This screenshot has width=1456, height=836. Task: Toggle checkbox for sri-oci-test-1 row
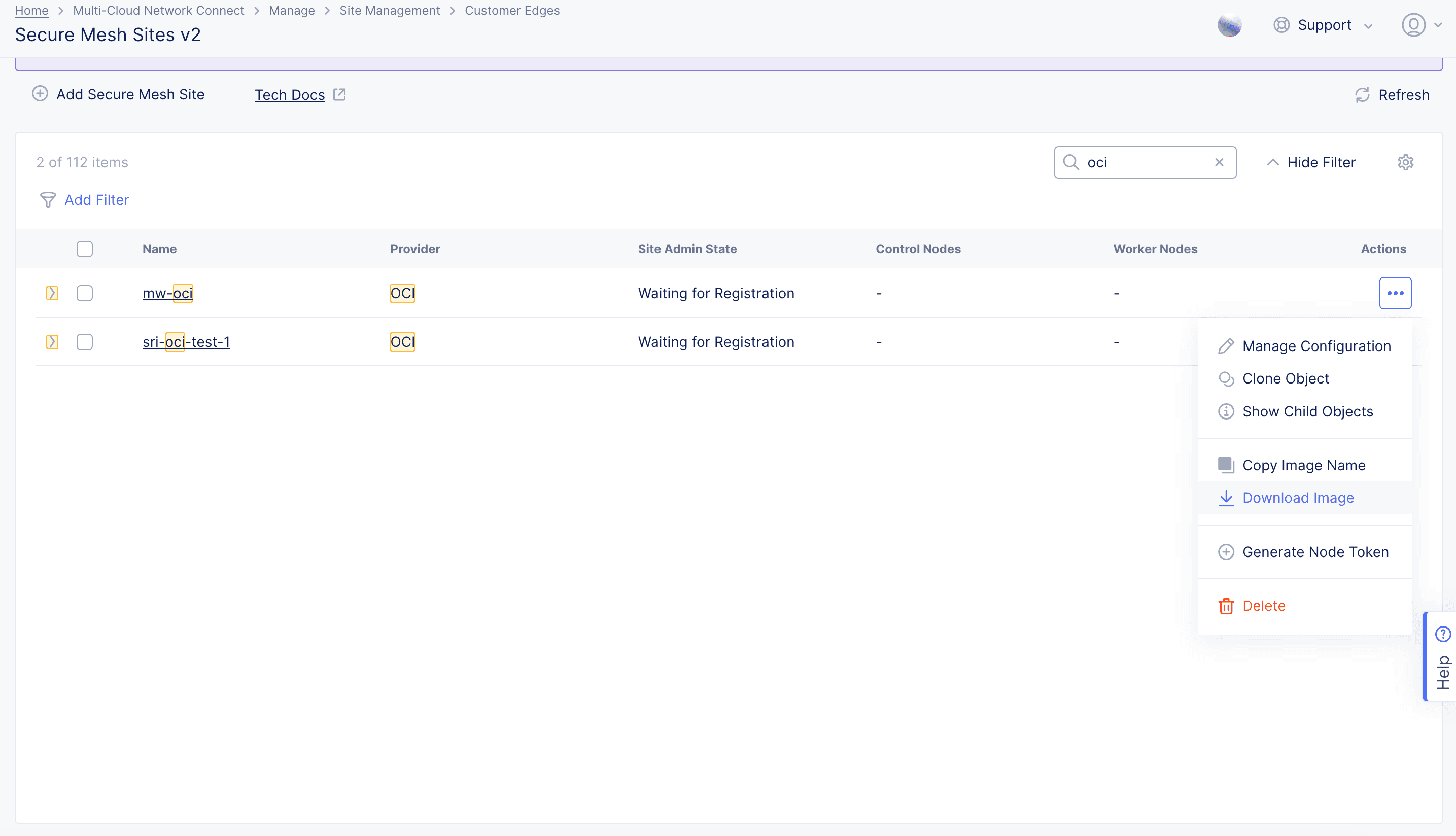[84, 341]
